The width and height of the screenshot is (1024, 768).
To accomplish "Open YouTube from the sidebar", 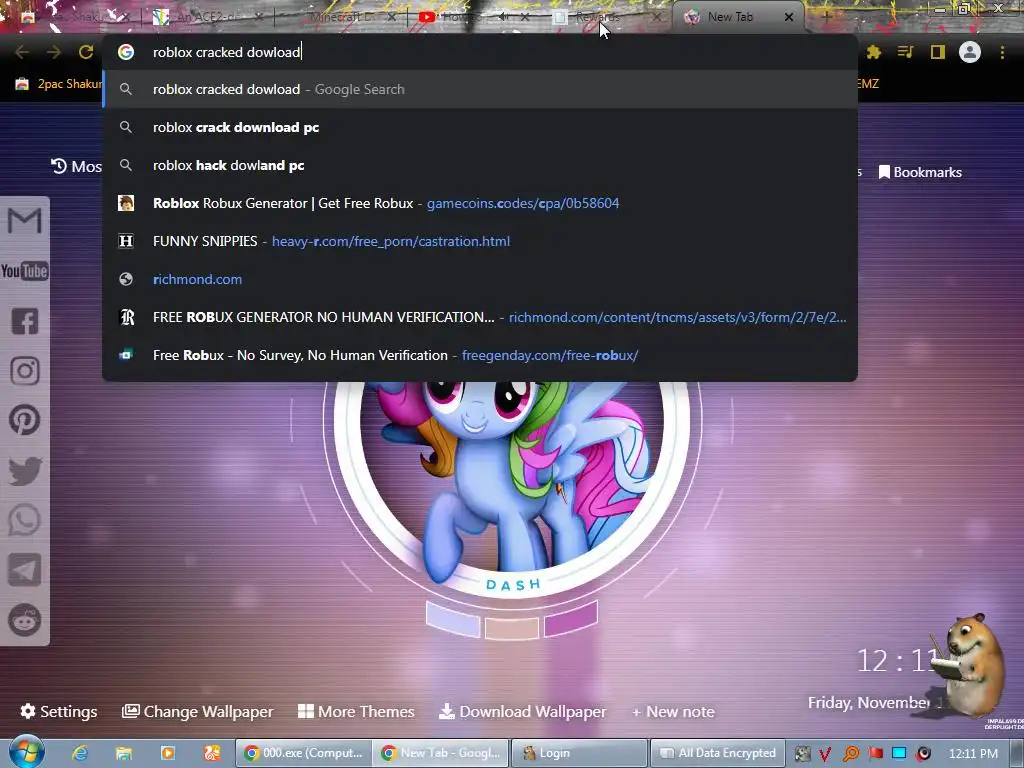I will (x=25, y=271).
